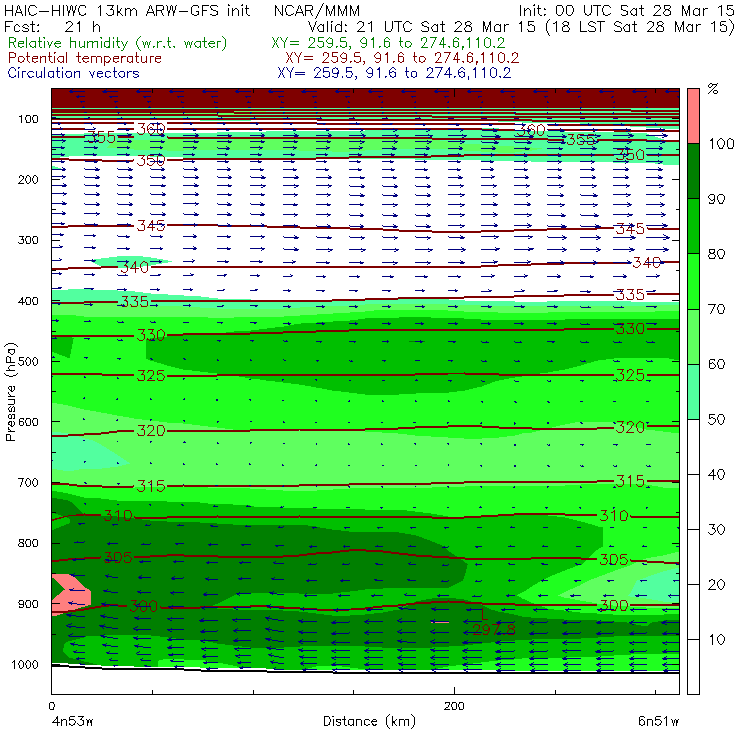Click the '297.8' minimum temperature label
This screenshot has width=740, height=740.
tap(494, 629)
